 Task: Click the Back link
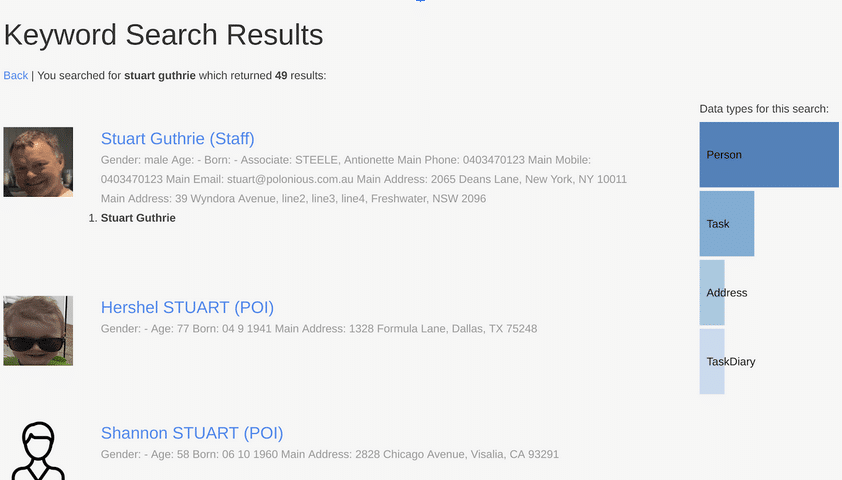pos(16,75)
